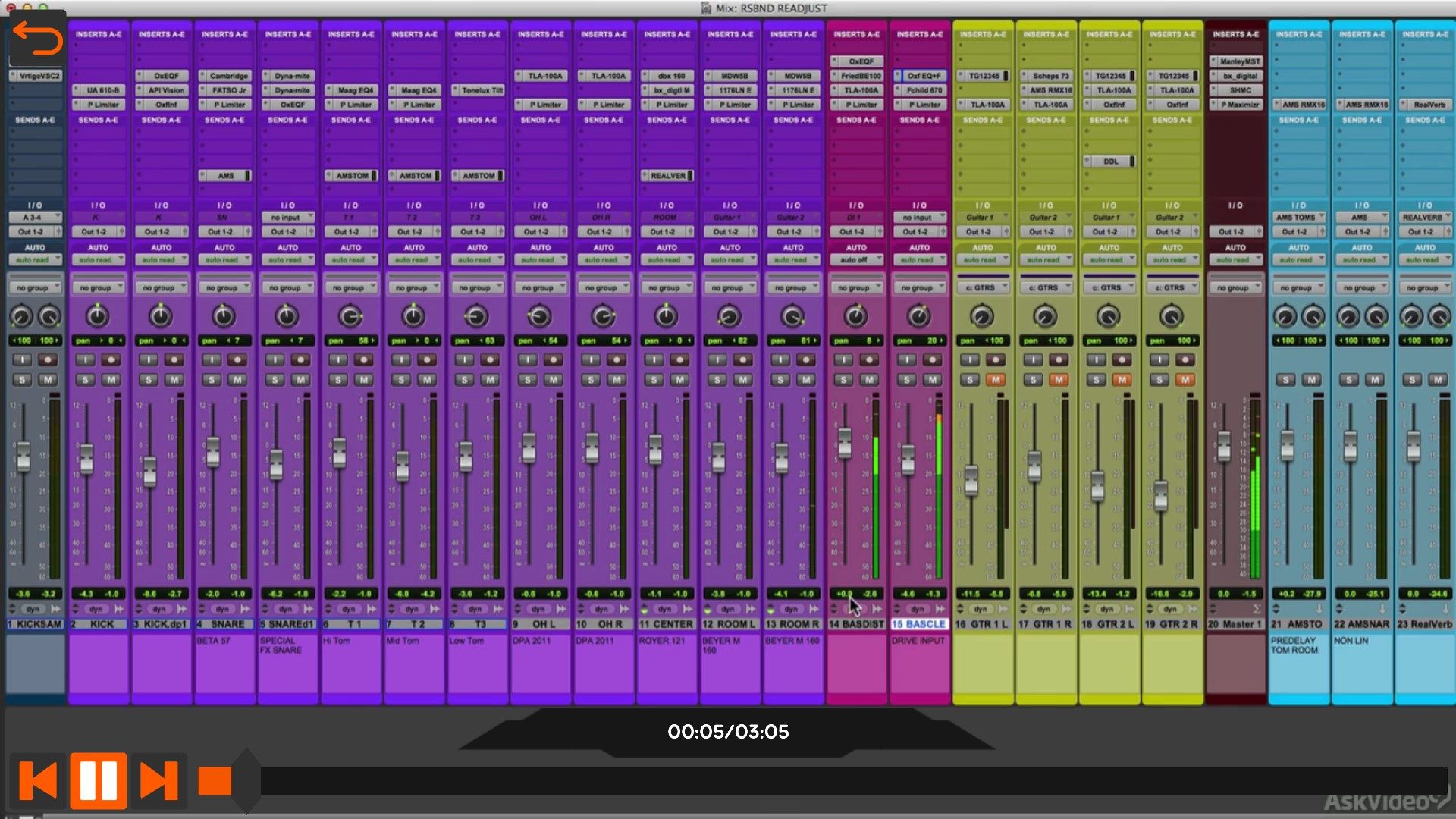Click the orange back arrow icon
Image resolution: width=1456 pixels, height=819 pixels.
(x=36, y=38)
